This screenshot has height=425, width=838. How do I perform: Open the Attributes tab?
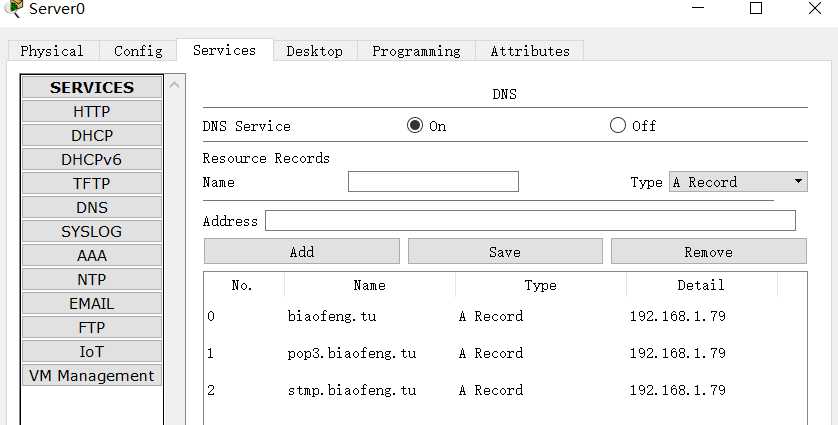530,51
